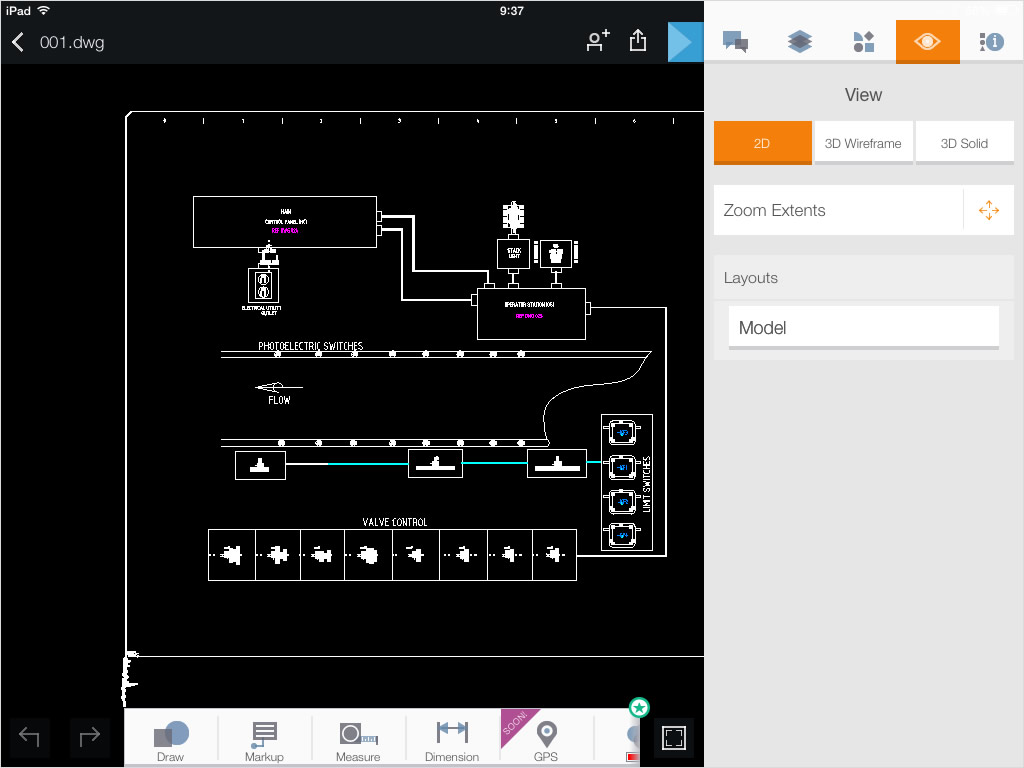This screenshot has height=768, width=1024.
Task: Click the orange zoom extents arrows icon
Action: [988, 210]
